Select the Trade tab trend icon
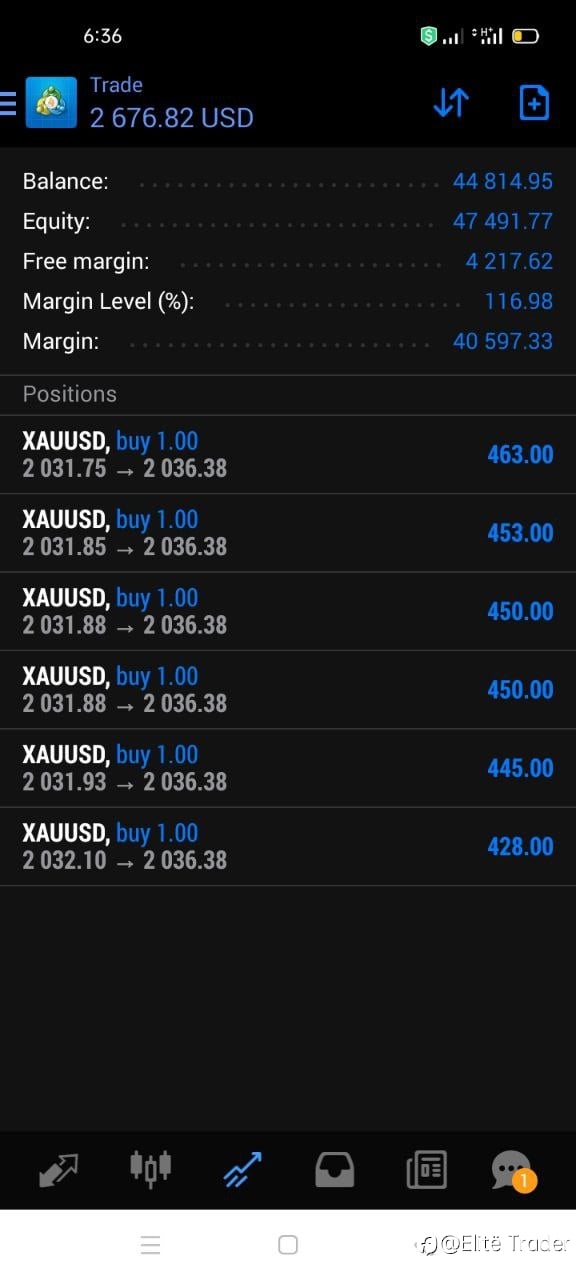 coord(243,1169)
